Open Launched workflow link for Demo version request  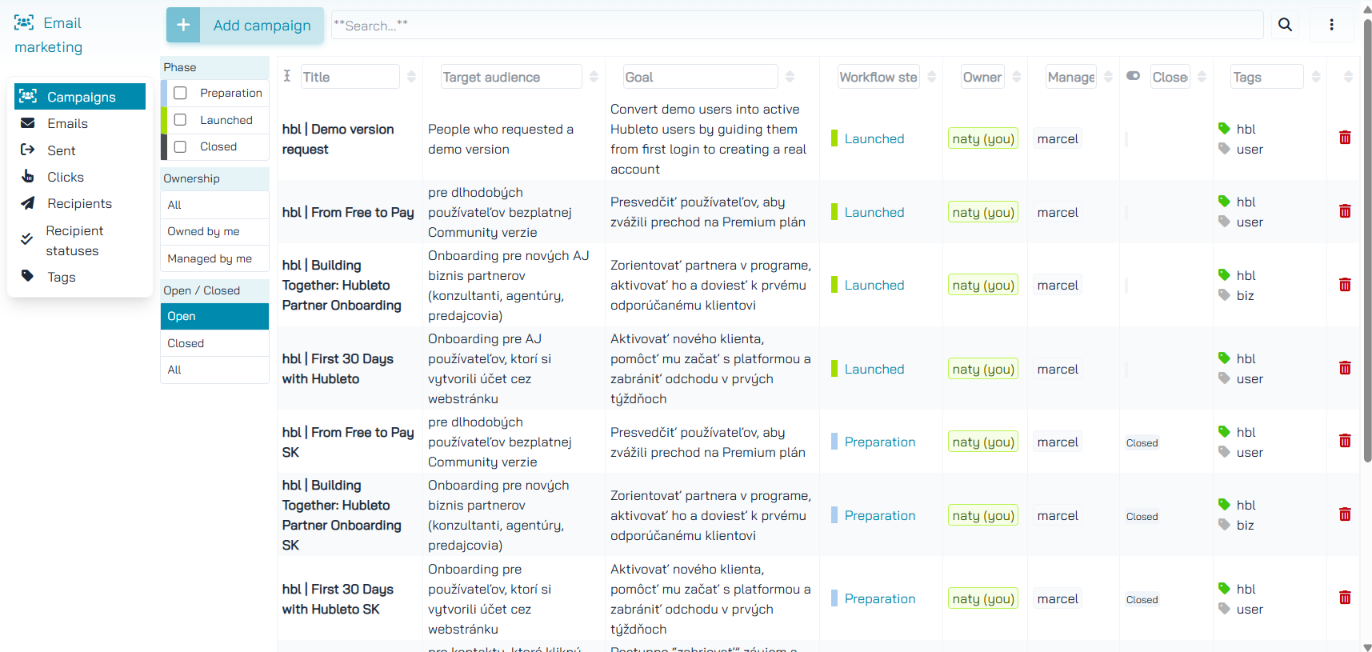pos(874,139)
